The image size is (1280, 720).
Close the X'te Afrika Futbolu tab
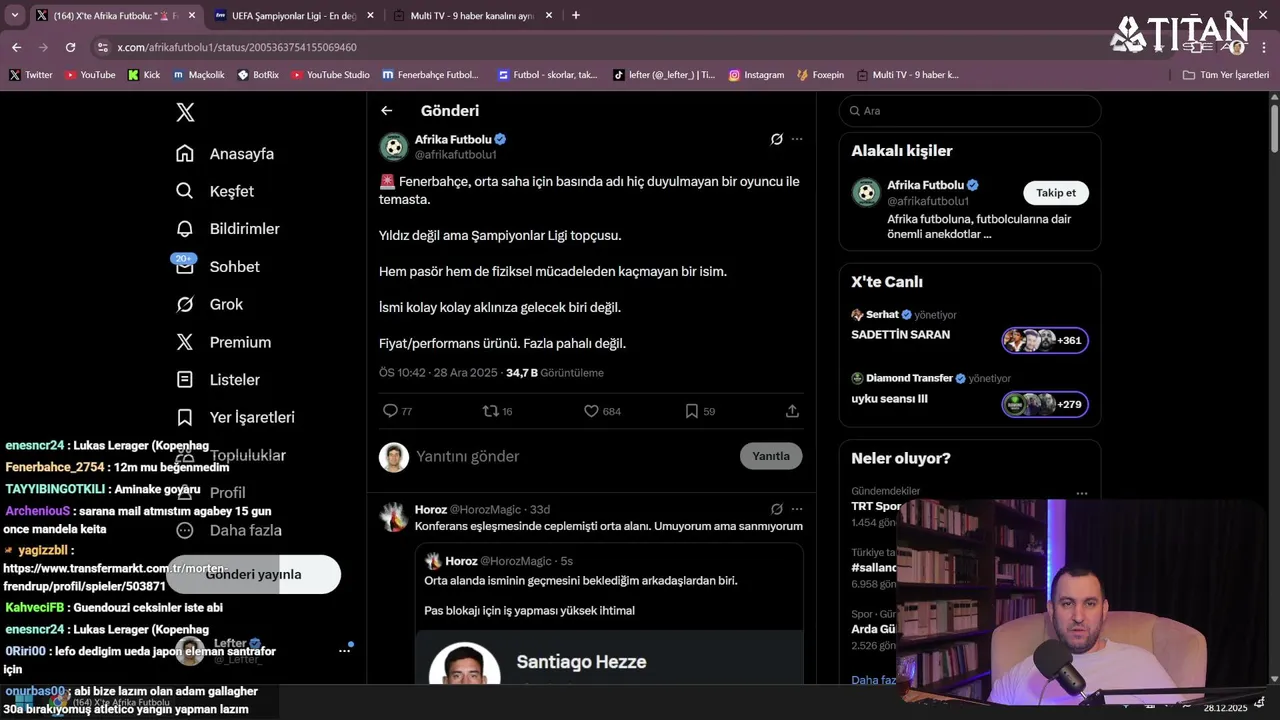pos(192,15)
